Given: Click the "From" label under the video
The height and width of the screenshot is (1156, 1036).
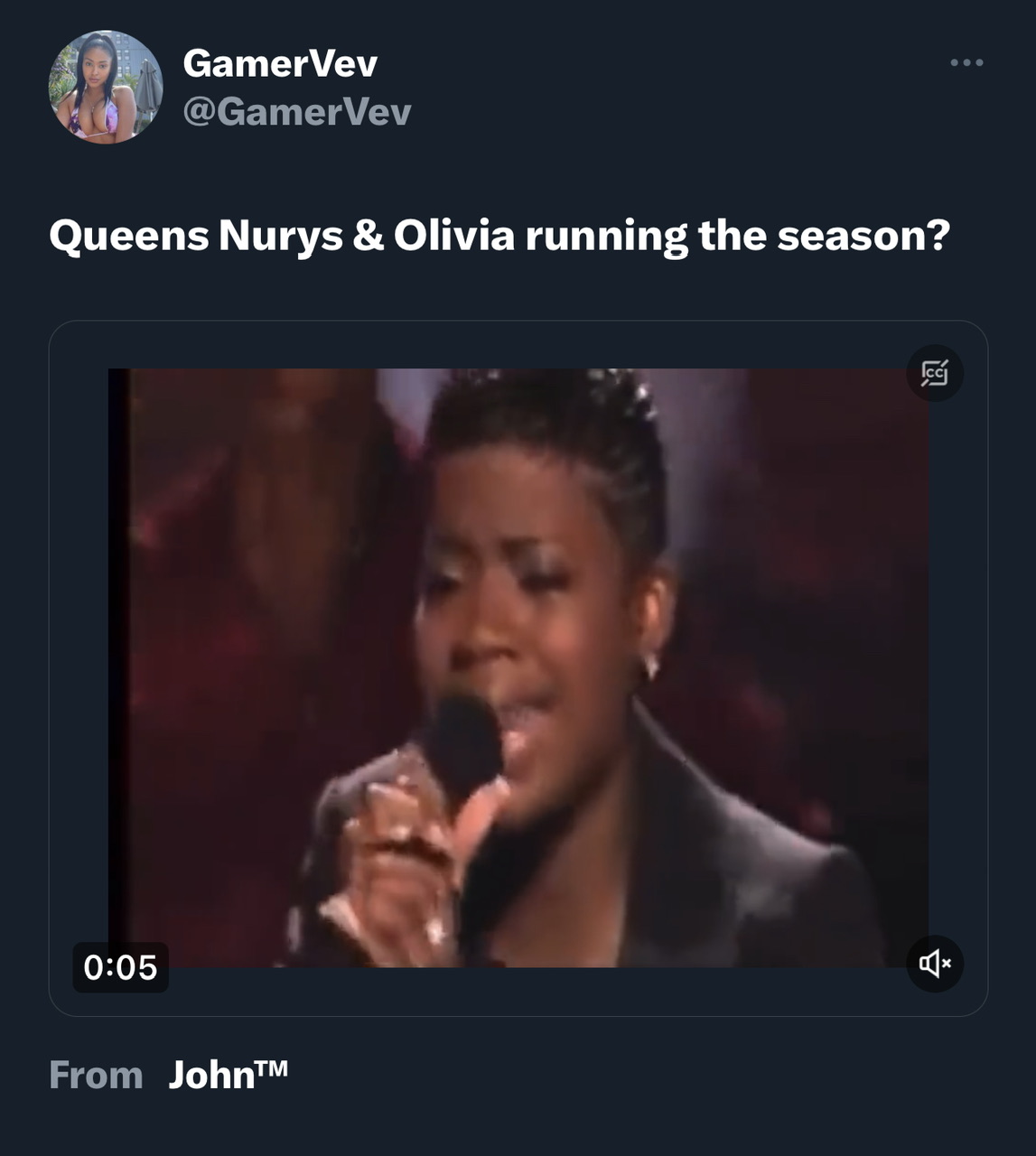Looking at the screenshot, I should click(x=96, y=1076).
